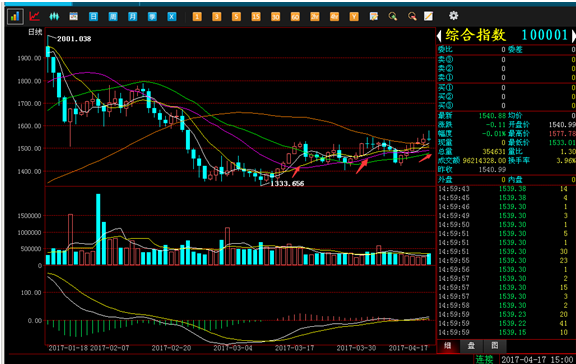
Task: Open the cyan bar chart view icon
Action: [x=54, y=16]
